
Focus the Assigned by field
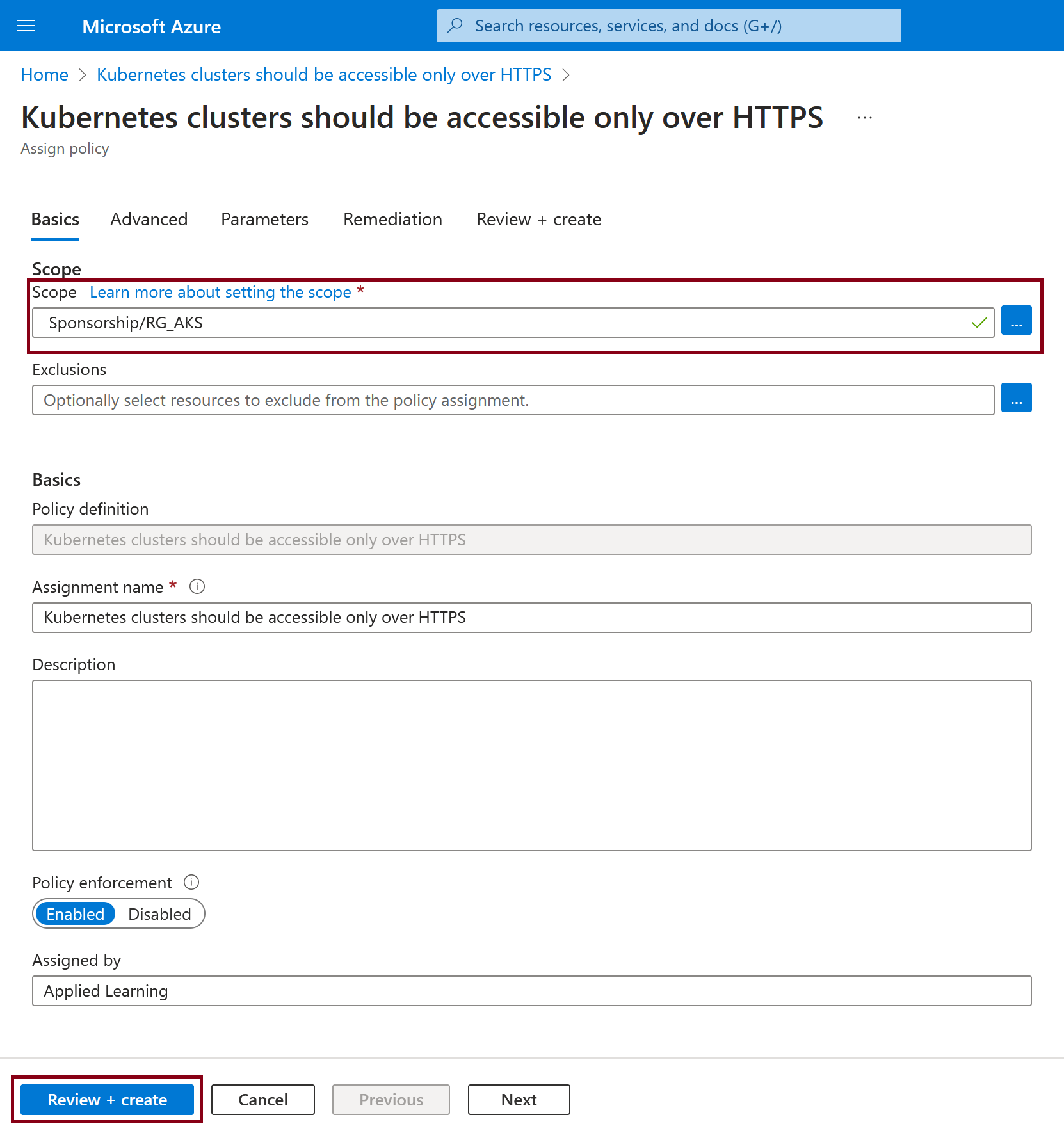[x=531, y=991]
